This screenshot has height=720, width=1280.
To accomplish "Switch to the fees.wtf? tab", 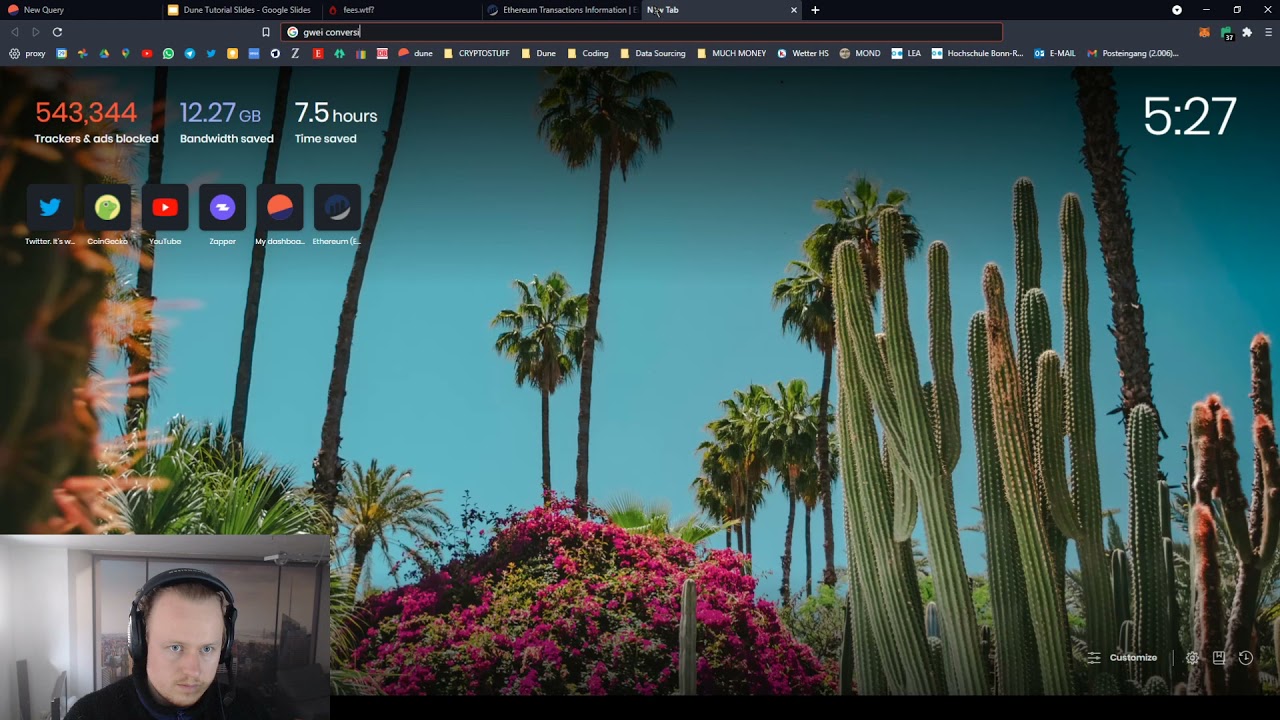I will click(x=400, y=10).
